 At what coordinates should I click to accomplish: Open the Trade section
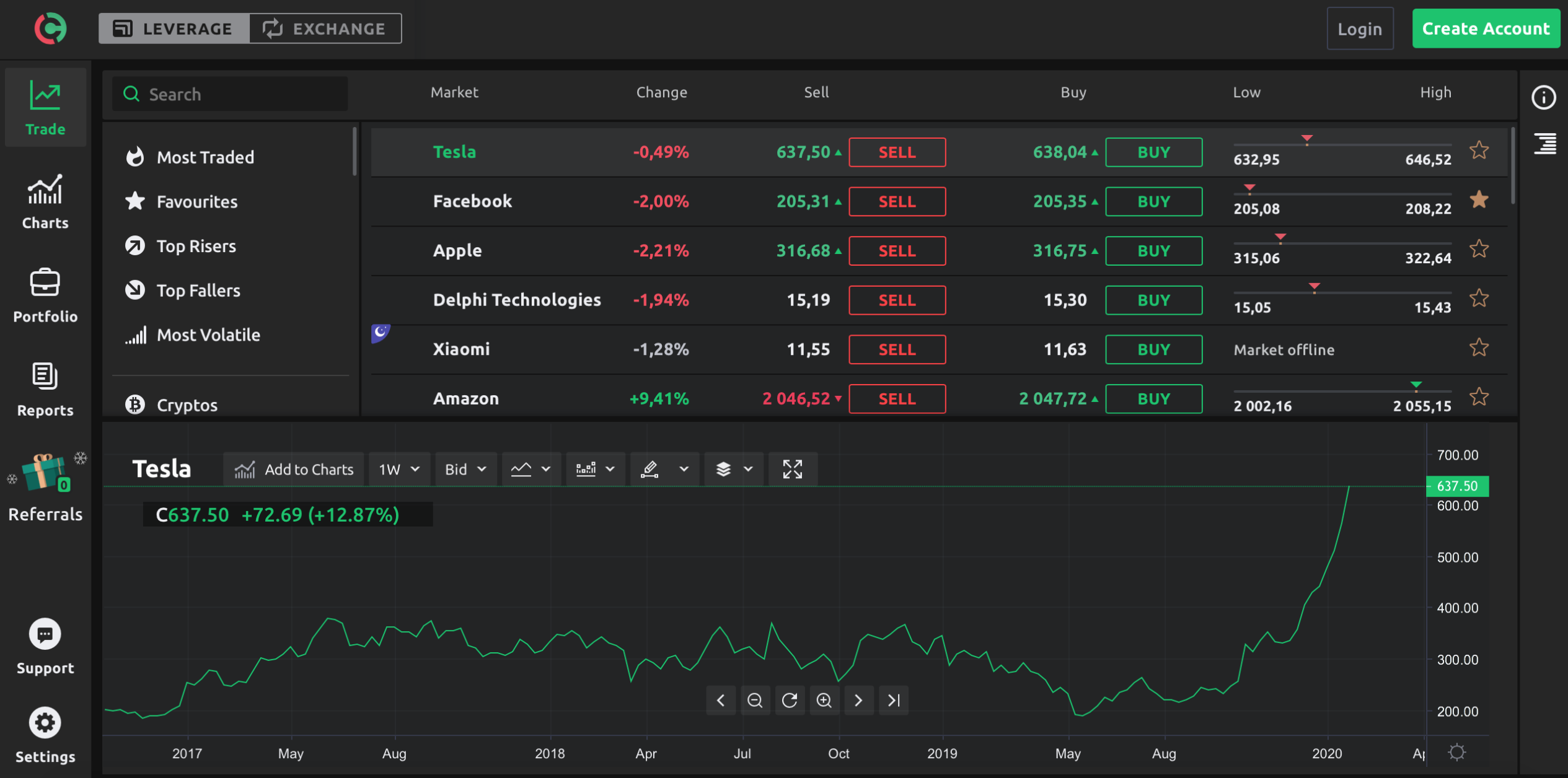(x=45, y=108)
